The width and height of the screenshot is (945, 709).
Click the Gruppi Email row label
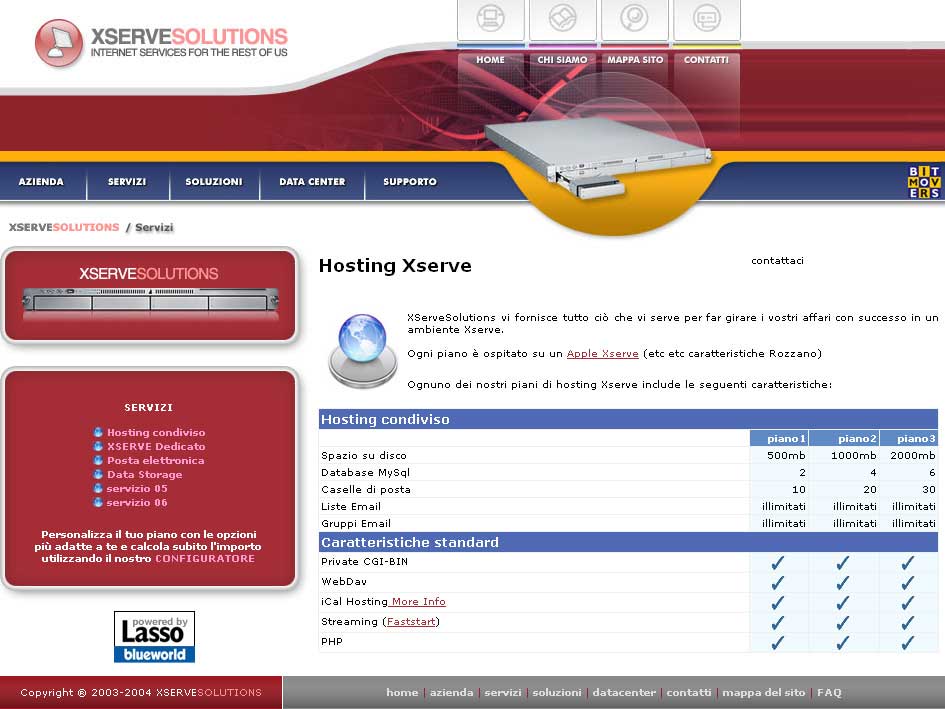(356, 523)
